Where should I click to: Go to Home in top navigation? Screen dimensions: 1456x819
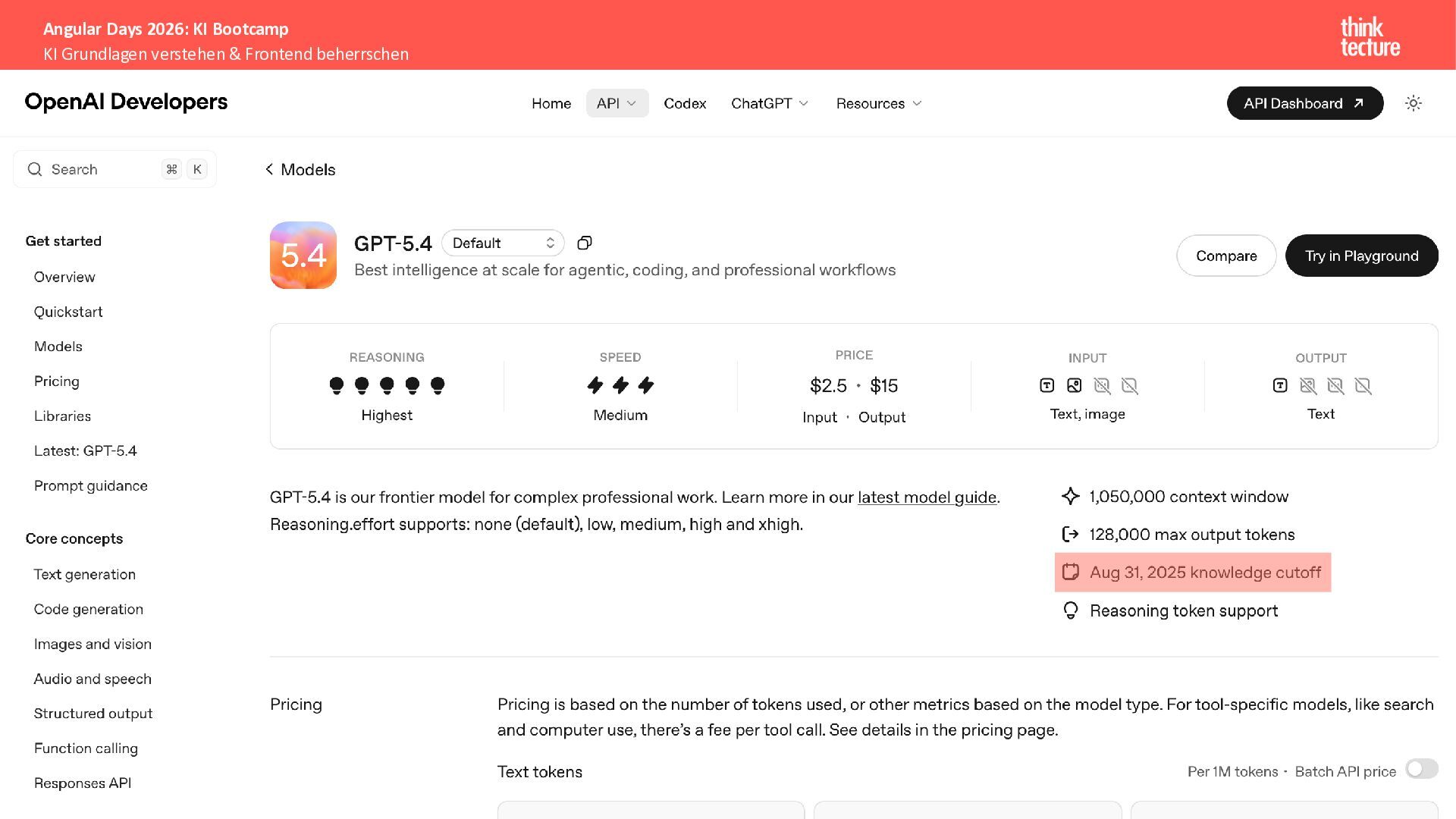click(x=551, y=103)
